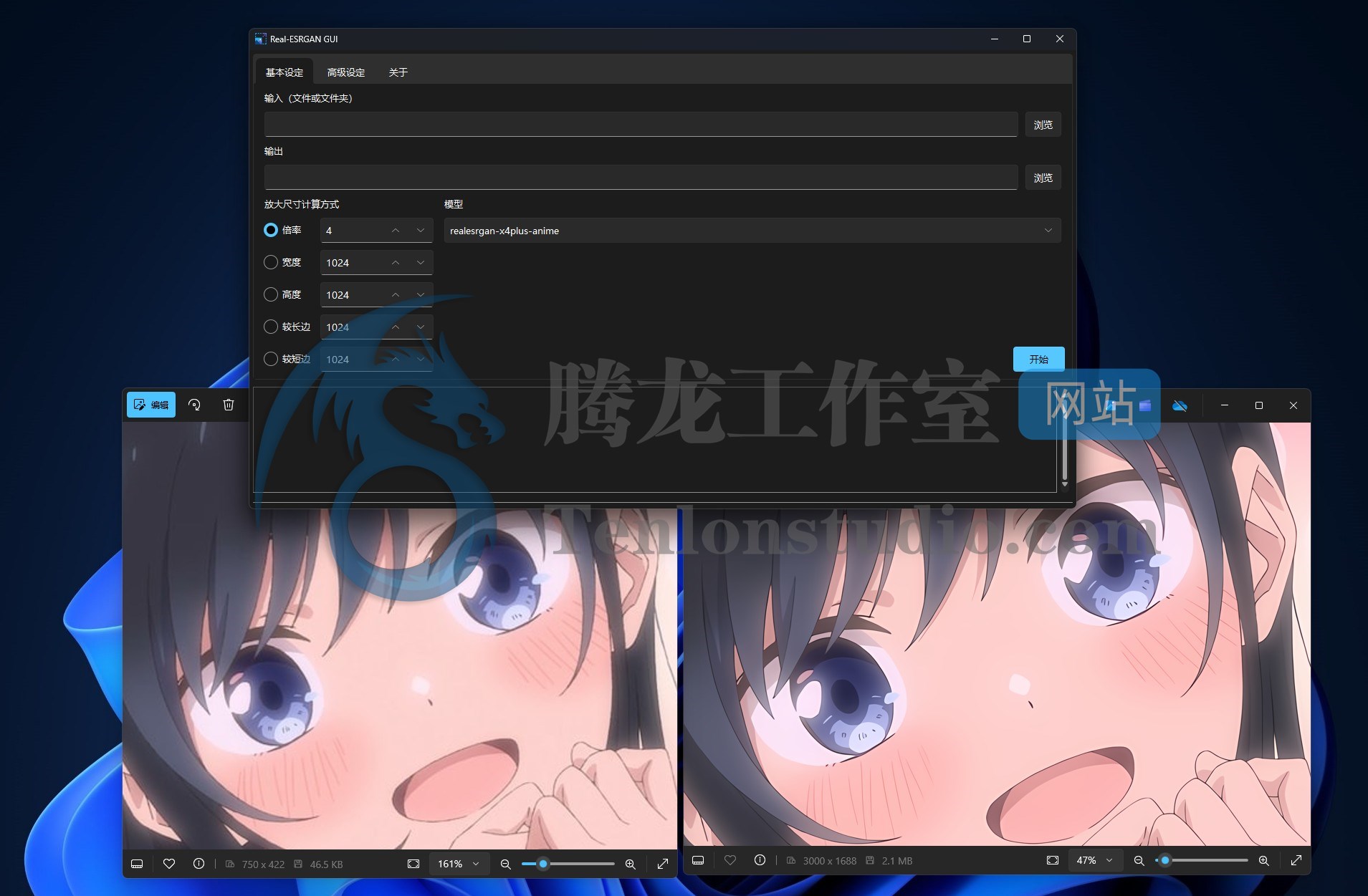This screenshot has width=1368, height=896.
Task: Fit image to window beside 47%
Action: tap(1053, 860)
